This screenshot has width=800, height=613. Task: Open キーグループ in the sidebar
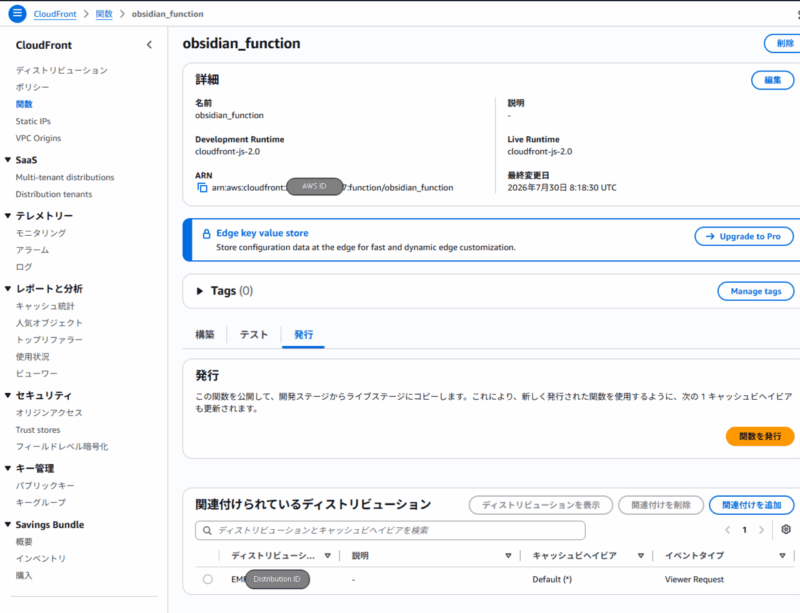41,503
